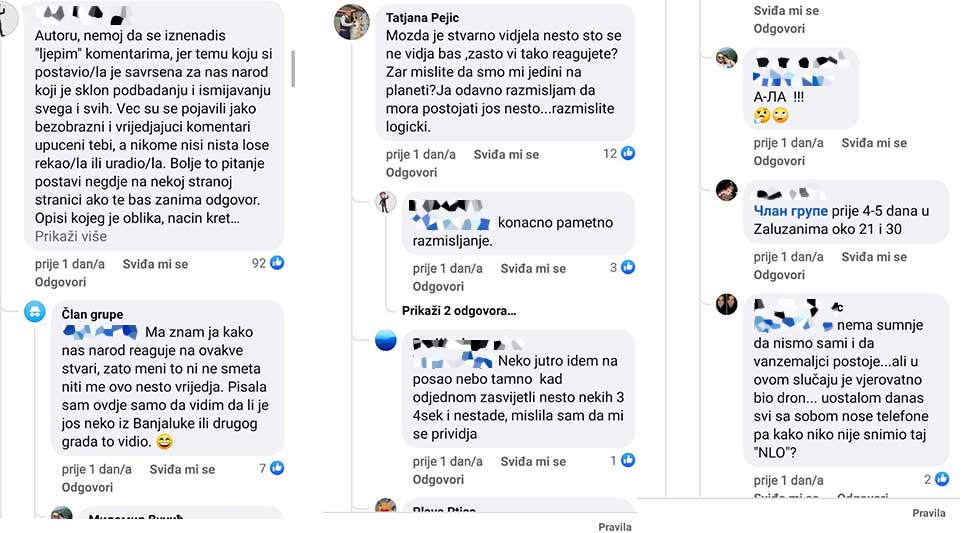The image size is (970, 533).
Task: Click the like icon beside 3 reactions
Action: pyautogui.click(x=628, y=267)
